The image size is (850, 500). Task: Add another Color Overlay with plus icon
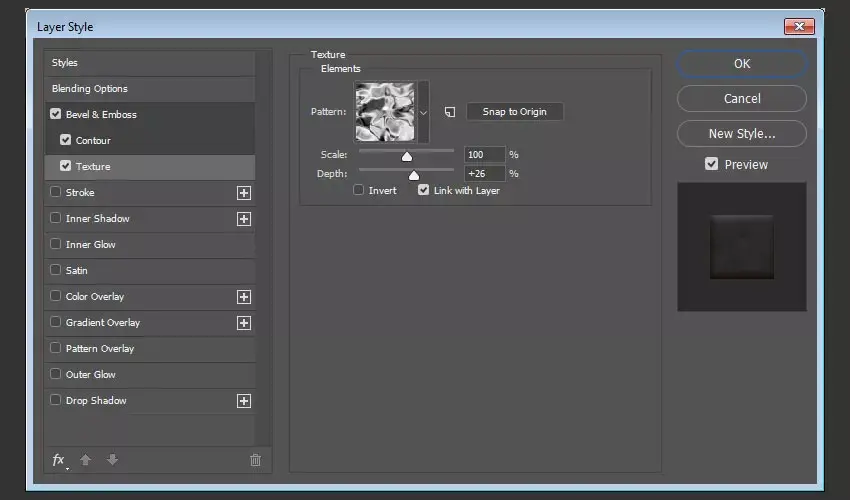point(244,297)
